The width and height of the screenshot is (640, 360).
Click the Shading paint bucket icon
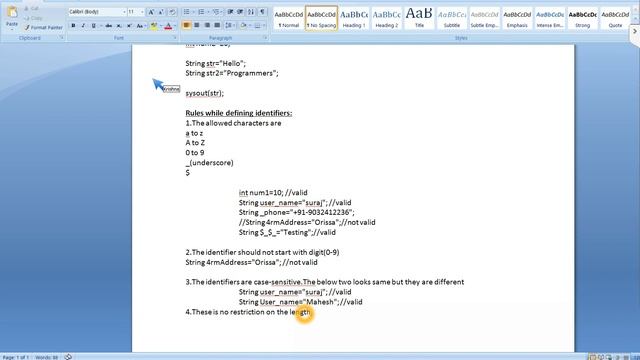tap(243, 26)
